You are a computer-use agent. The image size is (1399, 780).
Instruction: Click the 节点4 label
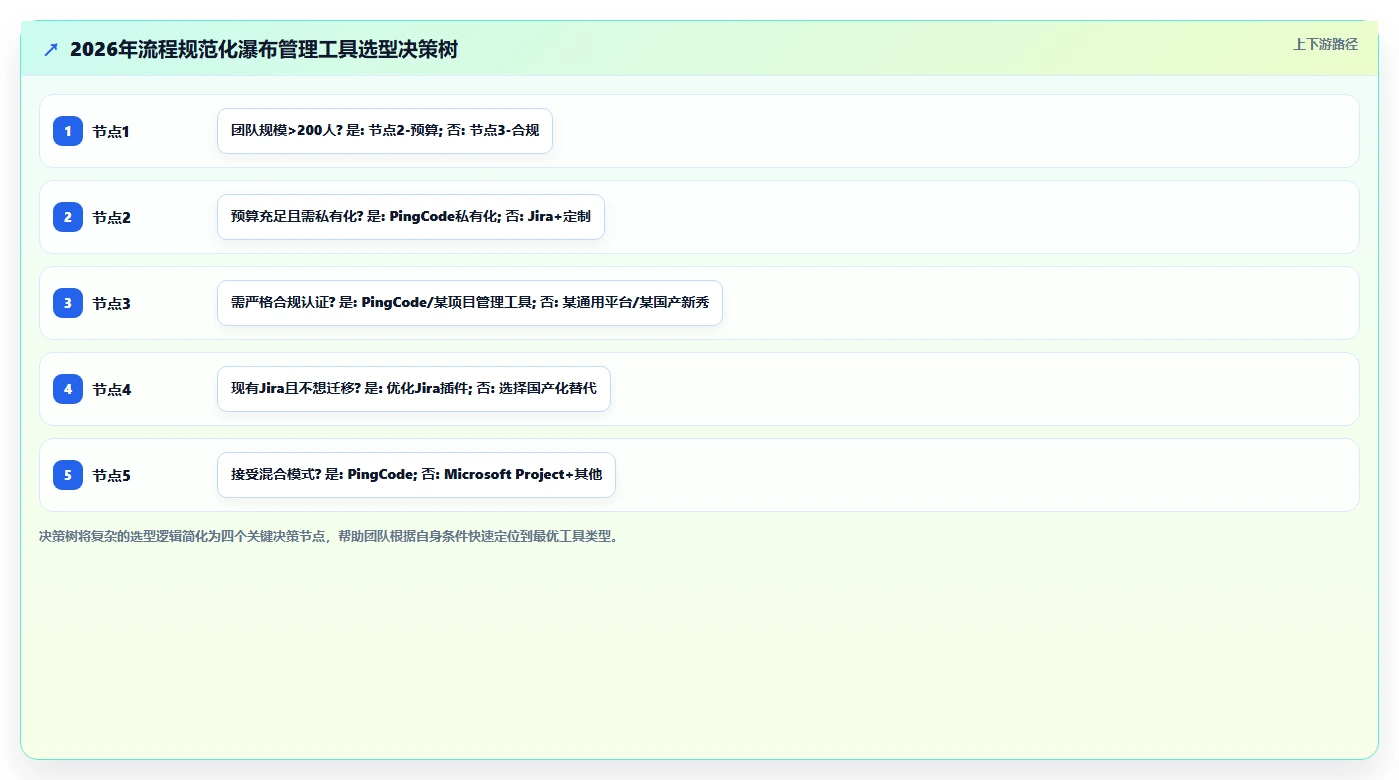[112, 389]
